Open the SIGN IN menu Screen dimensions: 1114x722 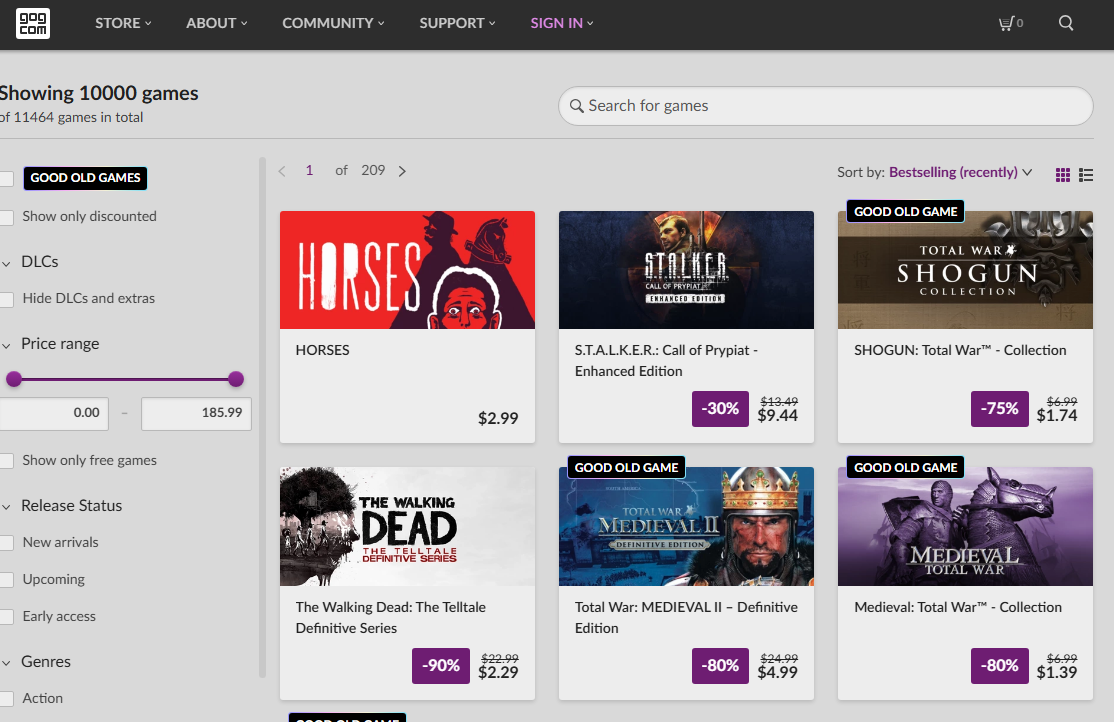pyautogui.click(x=561, y=23)
